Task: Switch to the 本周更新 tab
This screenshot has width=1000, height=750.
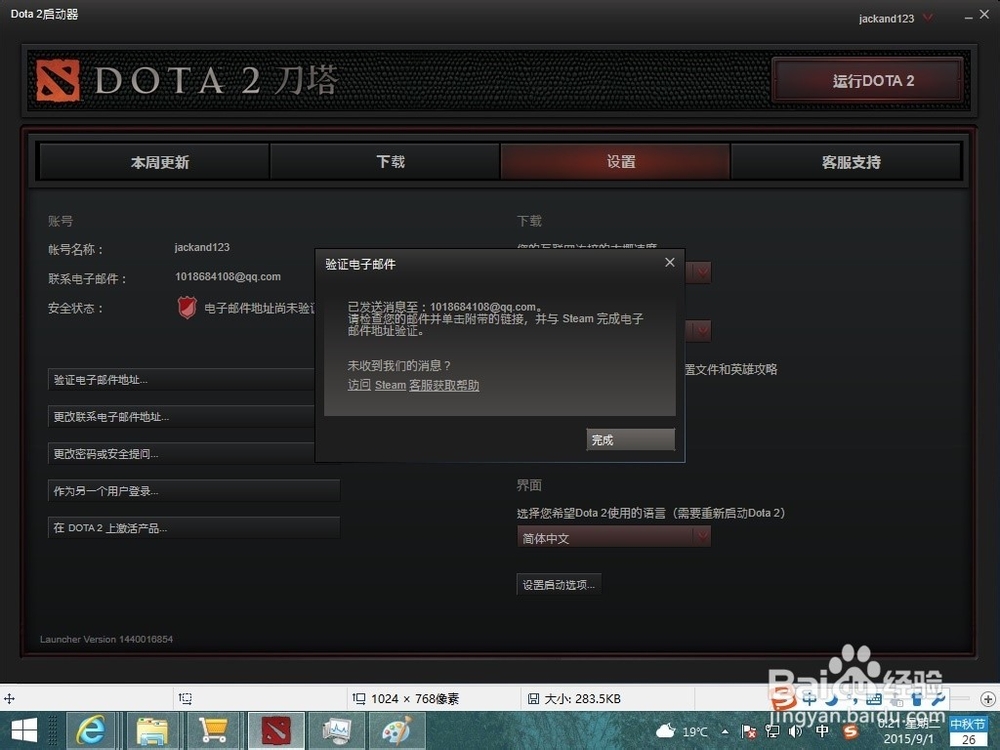Action: click(x=154, y=162)
